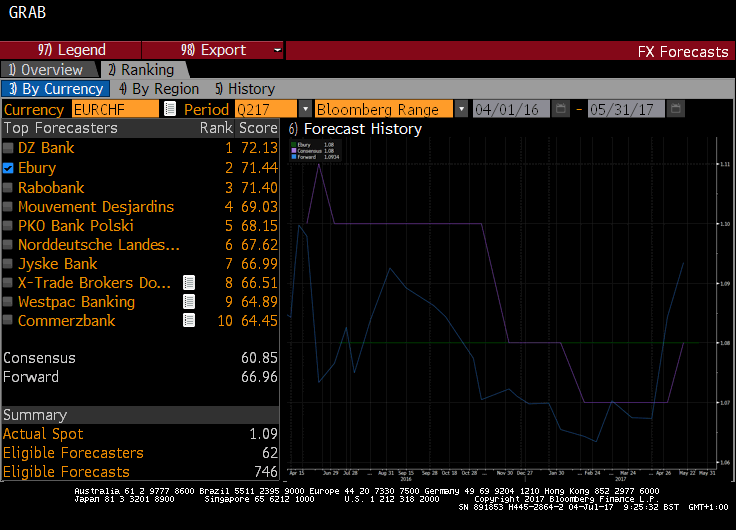Open the start date calendar picker
This screenshot has width=736, height=530.
click(x=560, y=109)
